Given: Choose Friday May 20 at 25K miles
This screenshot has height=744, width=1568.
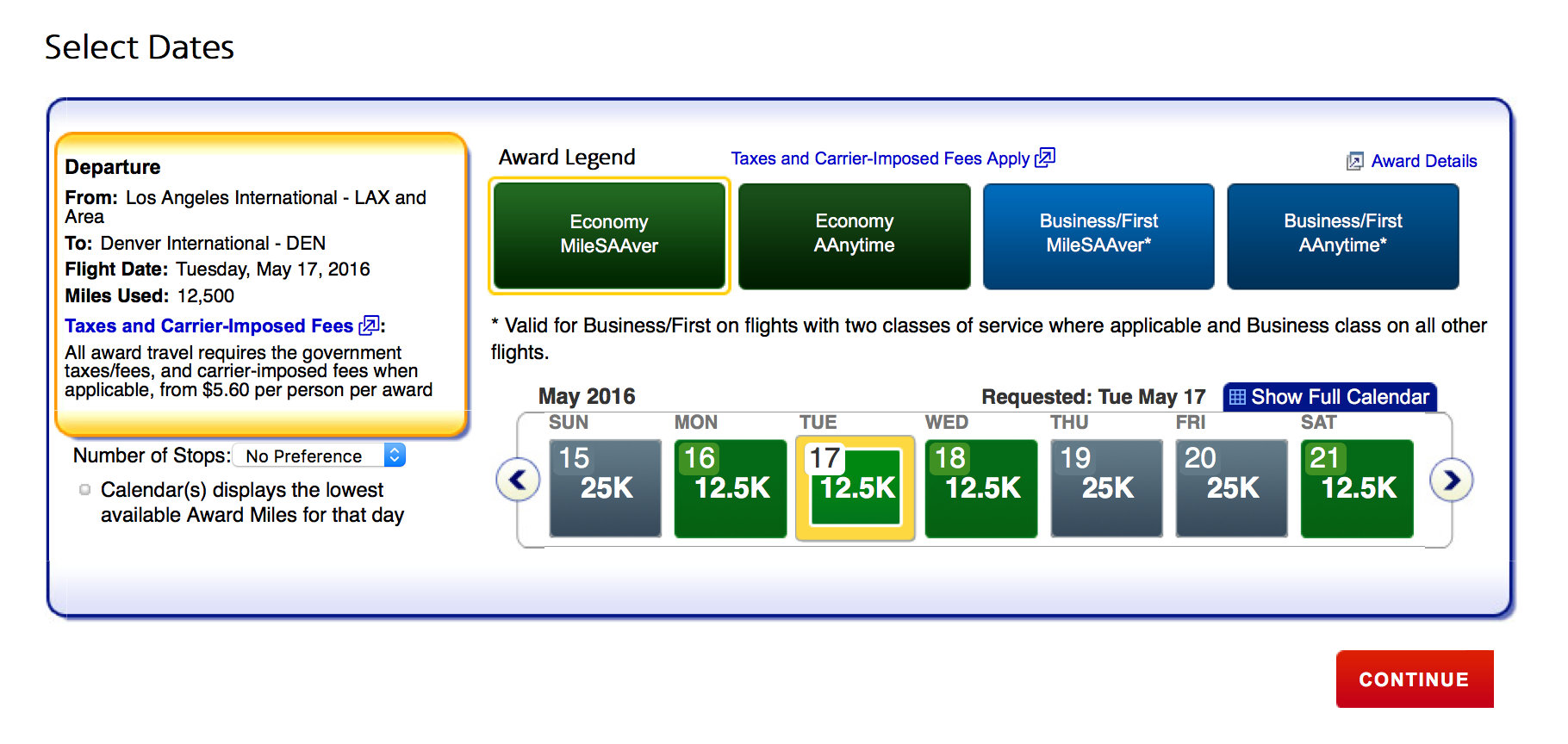Looking at the screenshot, I should [1232, 488].
